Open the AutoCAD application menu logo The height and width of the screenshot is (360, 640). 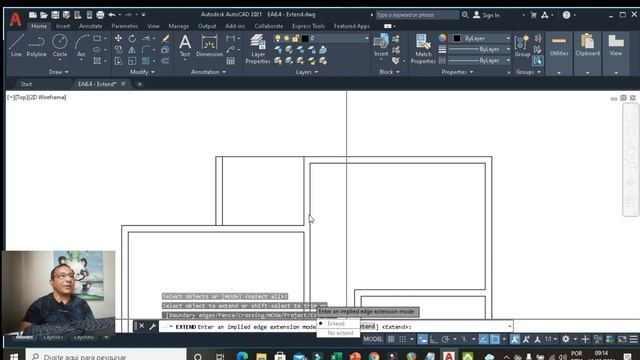16,19
